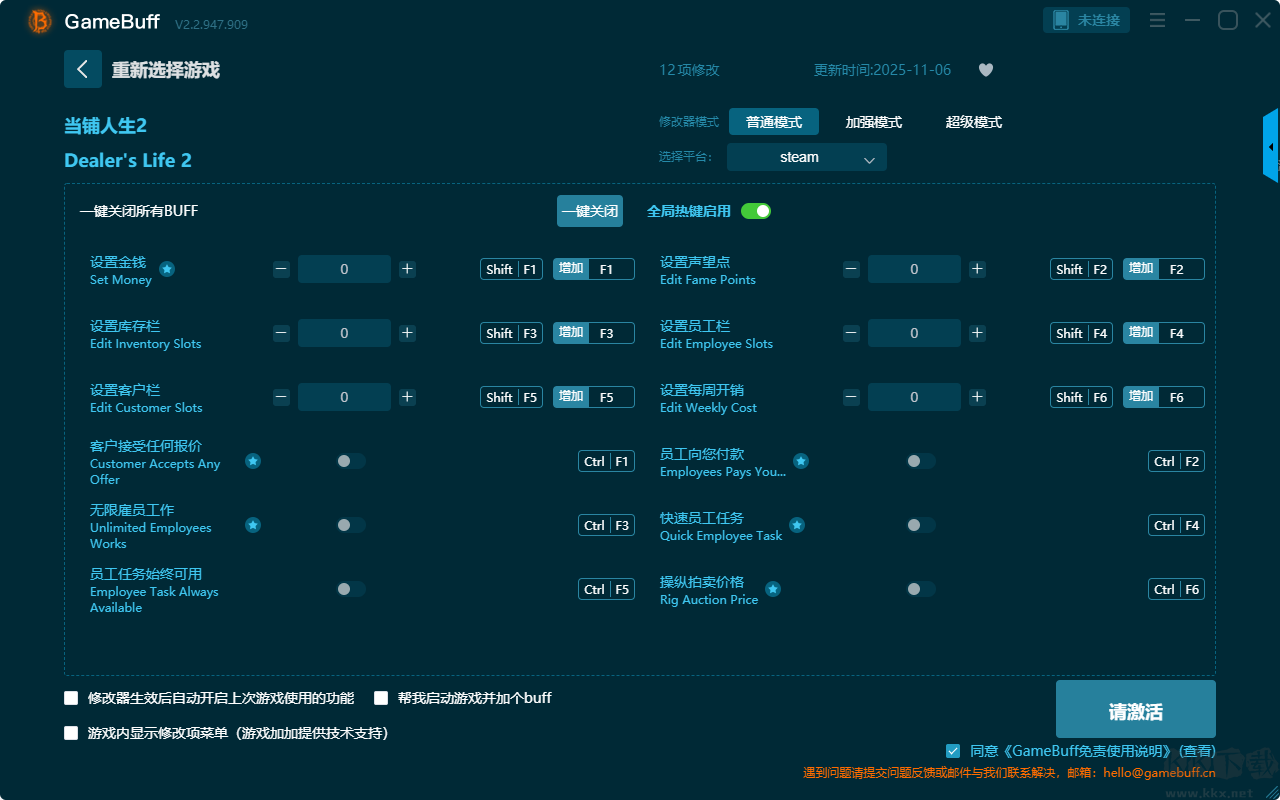Select 超级模式 mode tab
Viewport: 1280px width, 800px height.
coord(973,122)
